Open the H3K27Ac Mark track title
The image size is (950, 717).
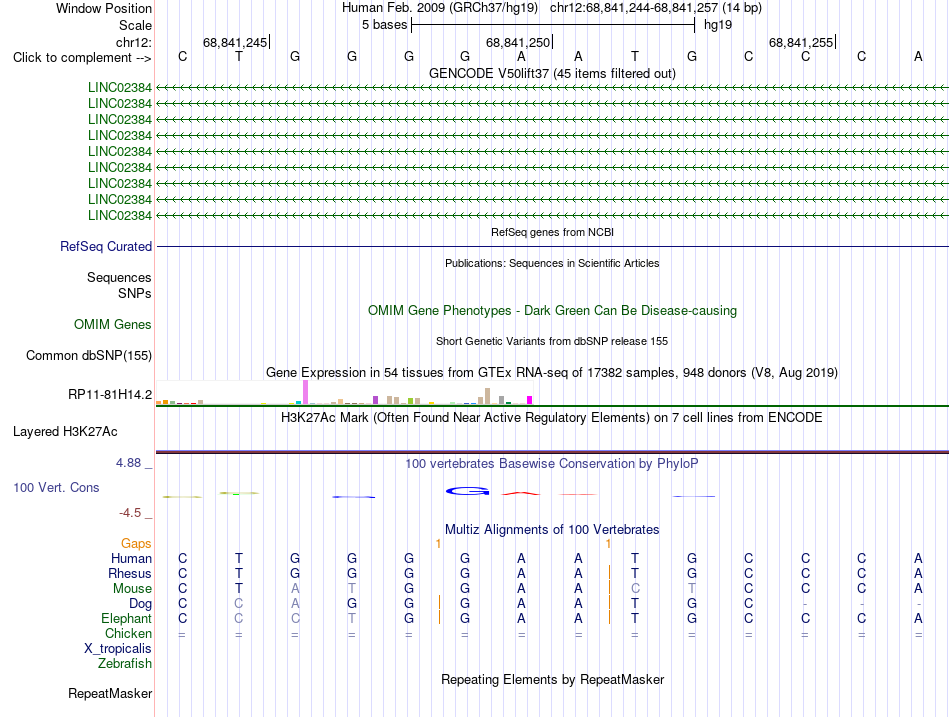point(552,418)
